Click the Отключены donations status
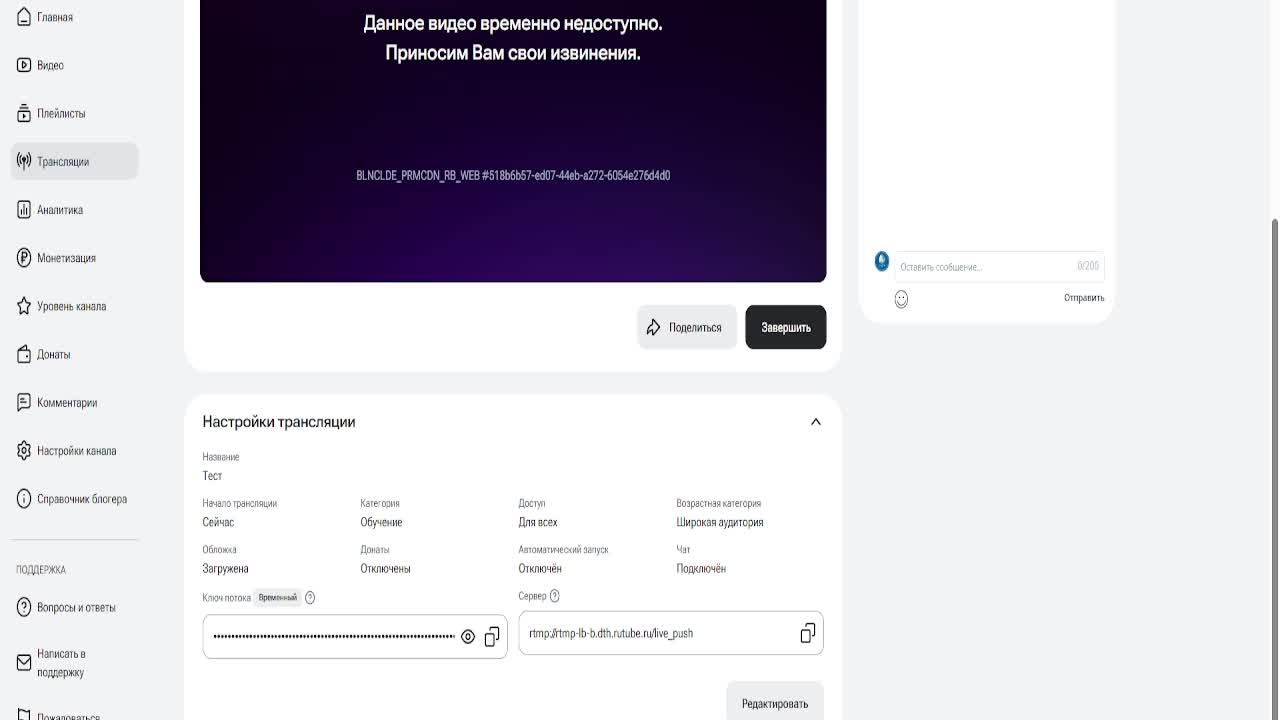This screenshot has width=1280, height=720. tap(385, 568)
